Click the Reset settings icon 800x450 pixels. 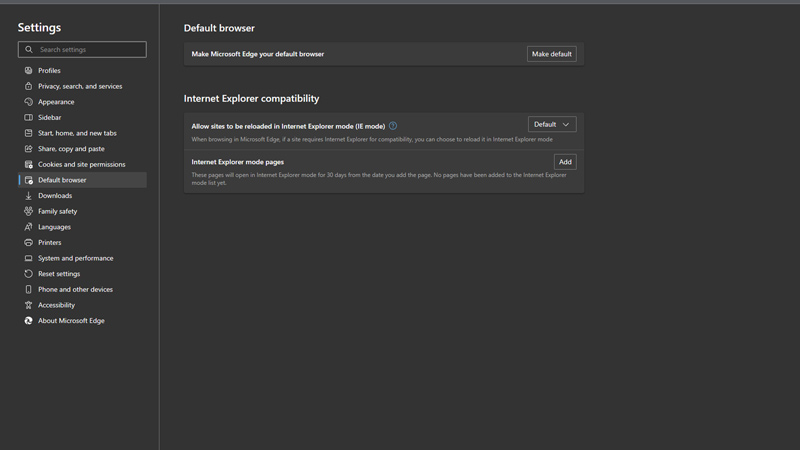tap(29, 273)
